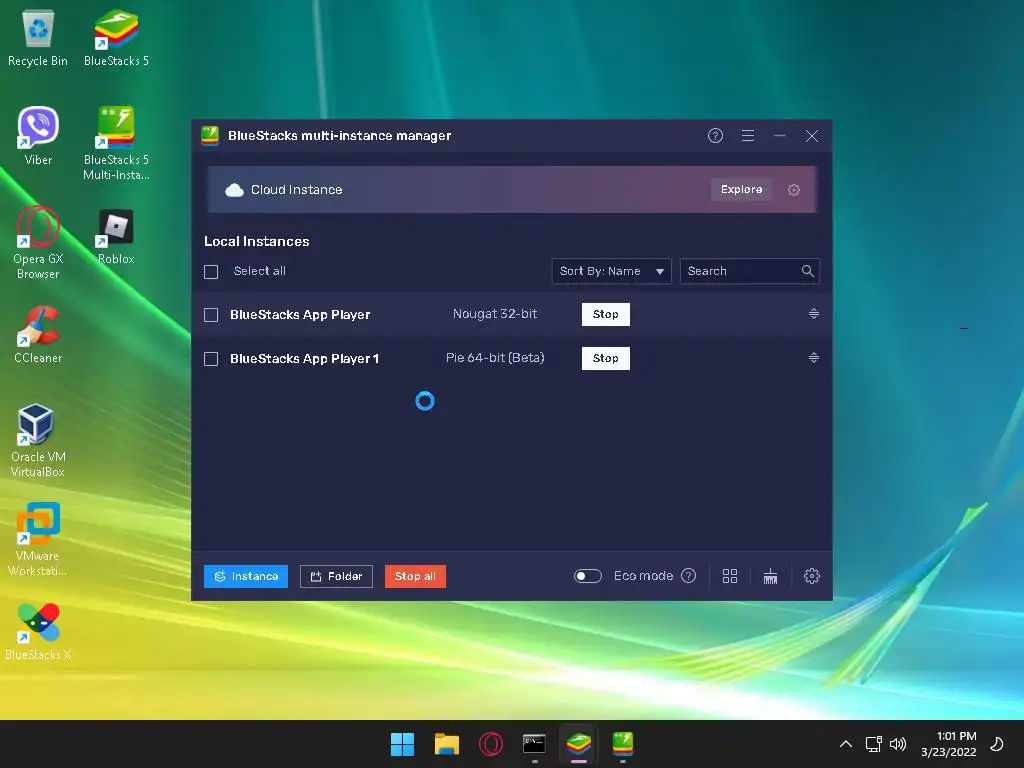The image size is (1024, 768).
Task: Click the network icon in the system tray
Action: pyautogui.click(x=873, y=744)
